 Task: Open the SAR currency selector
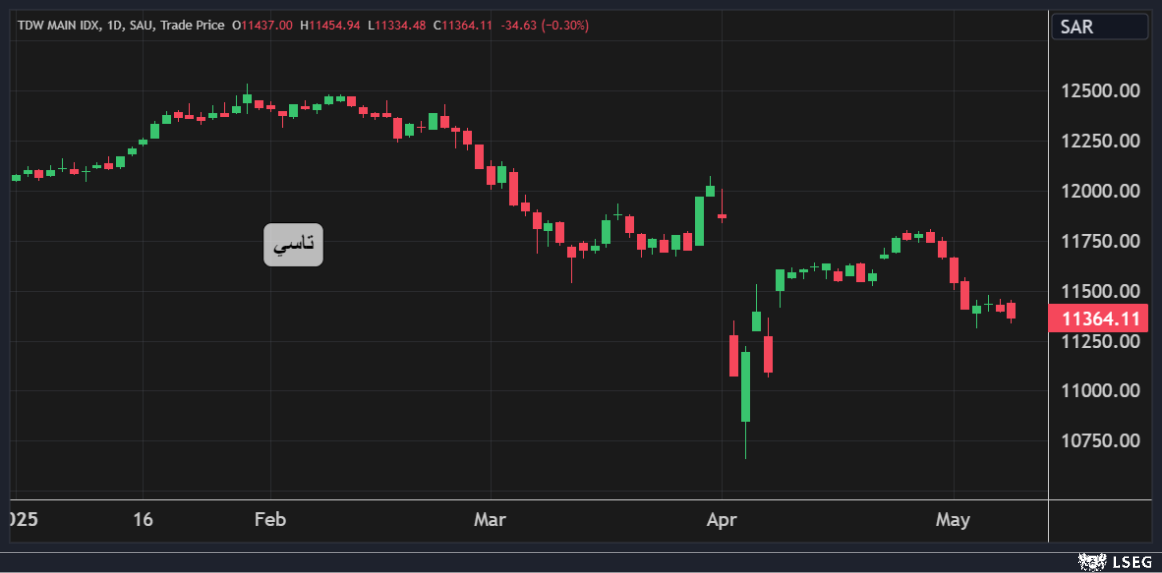[1098, 27]
